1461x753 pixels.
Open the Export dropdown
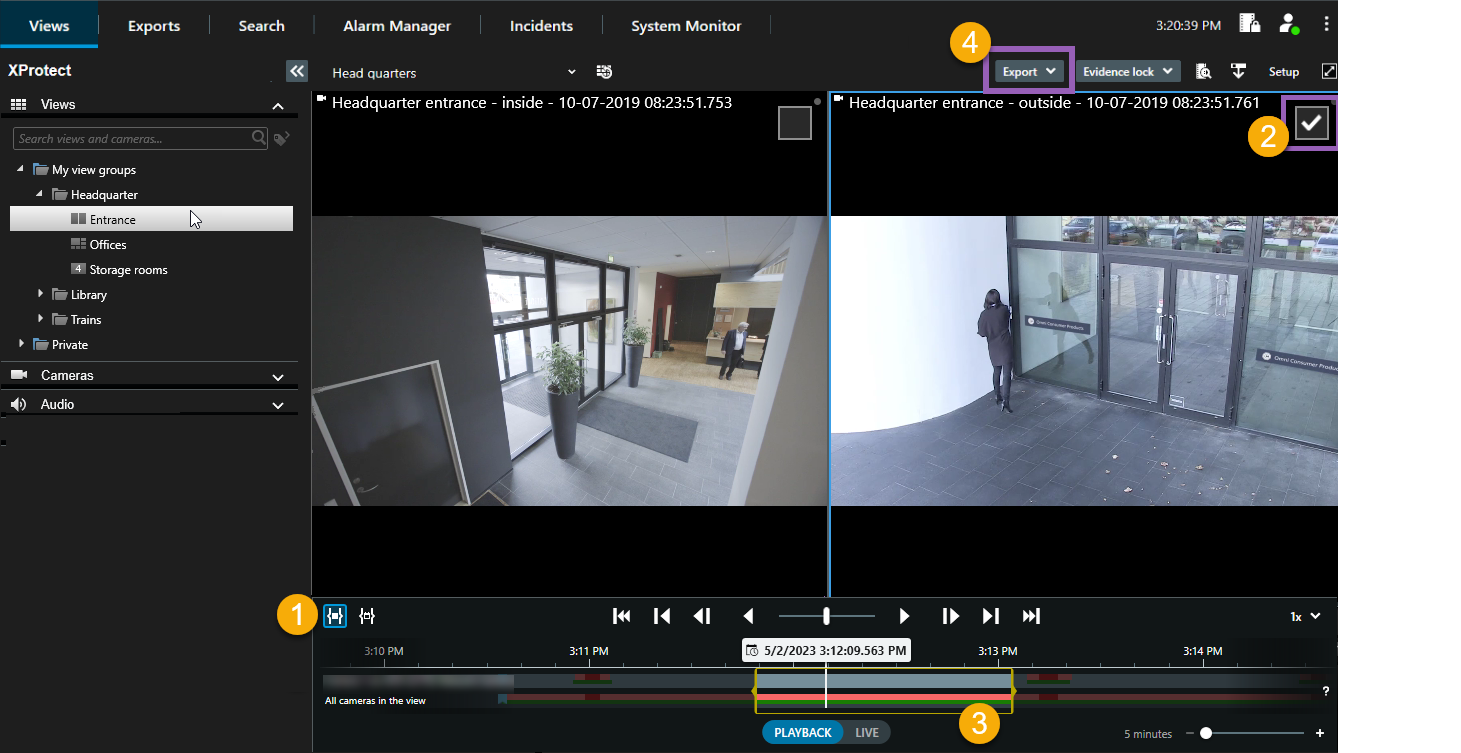coord(1029,71)
